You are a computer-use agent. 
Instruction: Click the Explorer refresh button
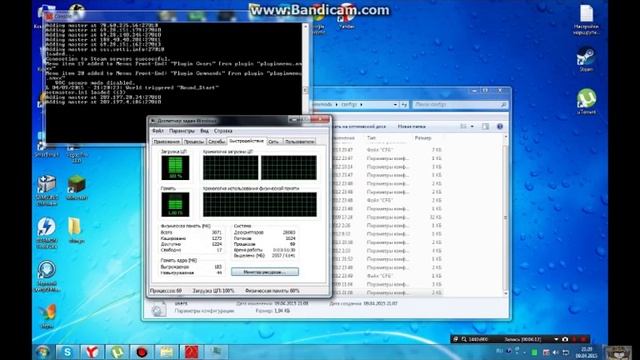tap(404, 104)
